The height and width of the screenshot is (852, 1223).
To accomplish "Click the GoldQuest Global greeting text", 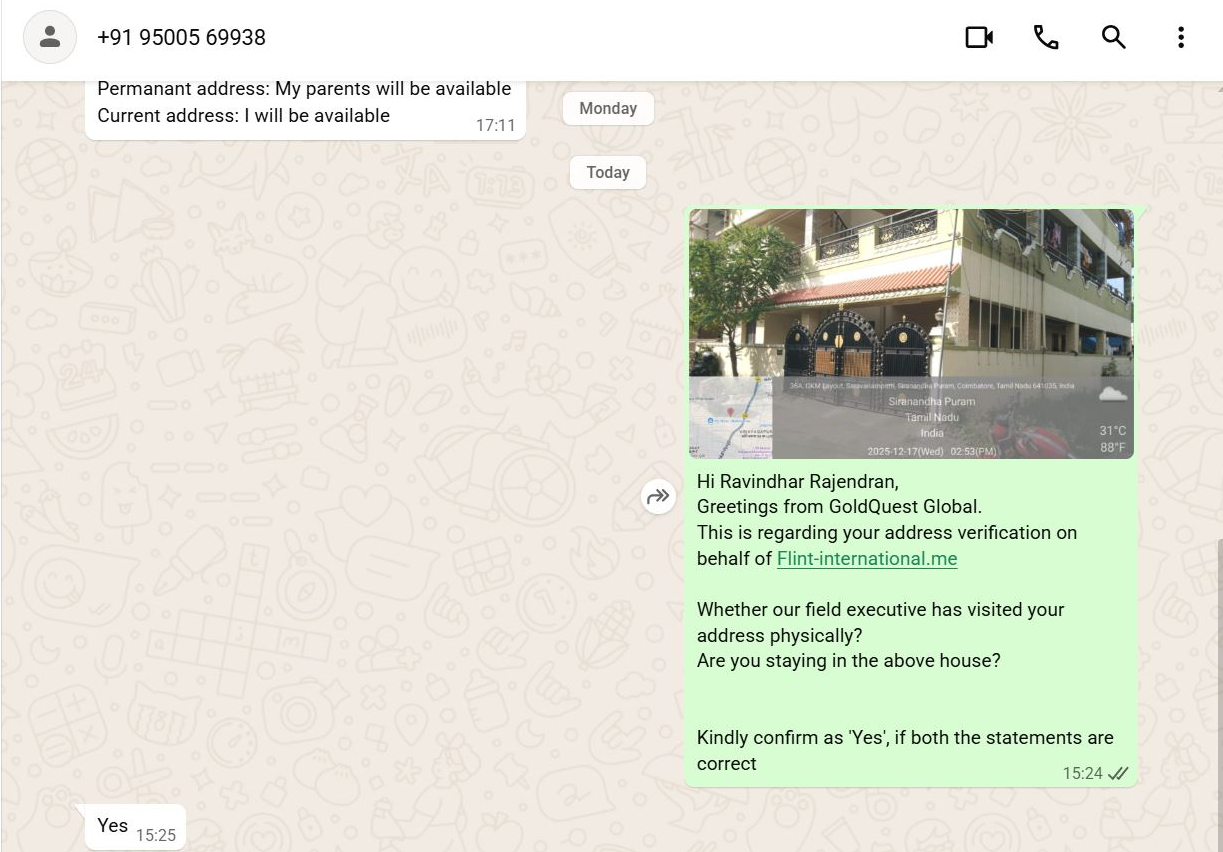I will tap(839, 507).
